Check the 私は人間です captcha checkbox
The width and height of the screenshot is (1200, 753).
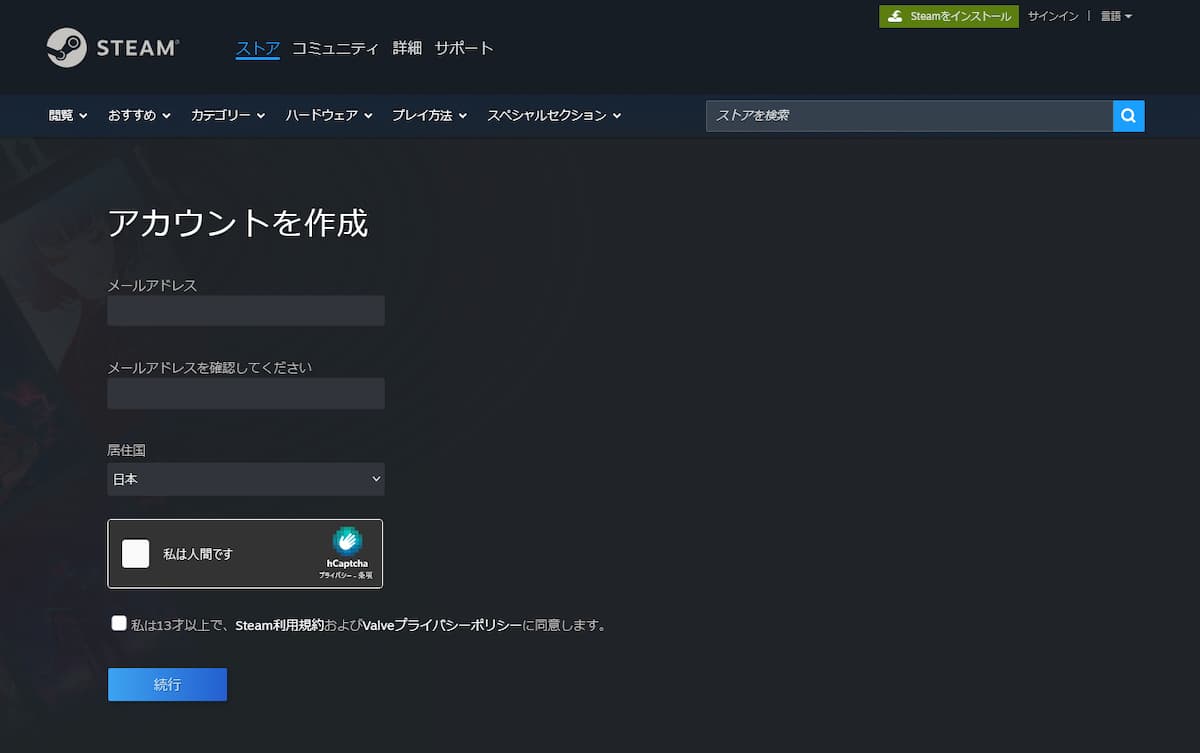pos(136,553)
